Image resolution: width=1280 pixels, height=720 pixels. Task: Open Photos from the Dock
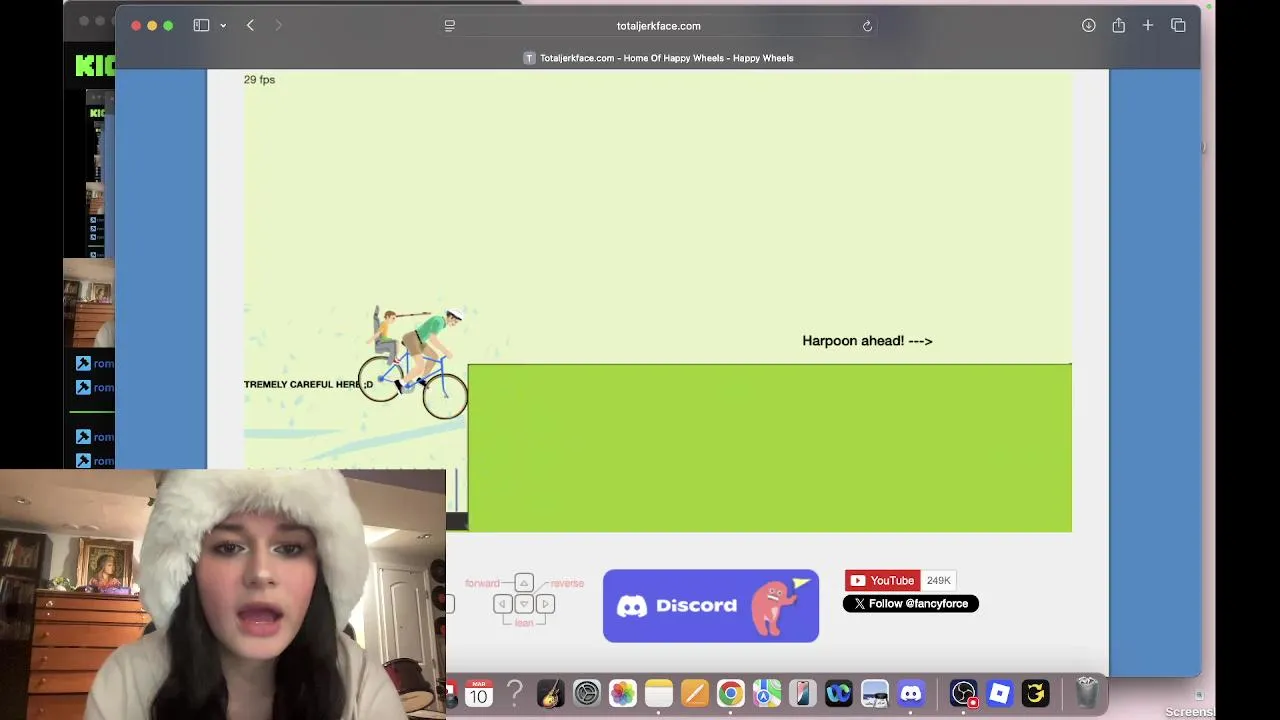point(622,693)
